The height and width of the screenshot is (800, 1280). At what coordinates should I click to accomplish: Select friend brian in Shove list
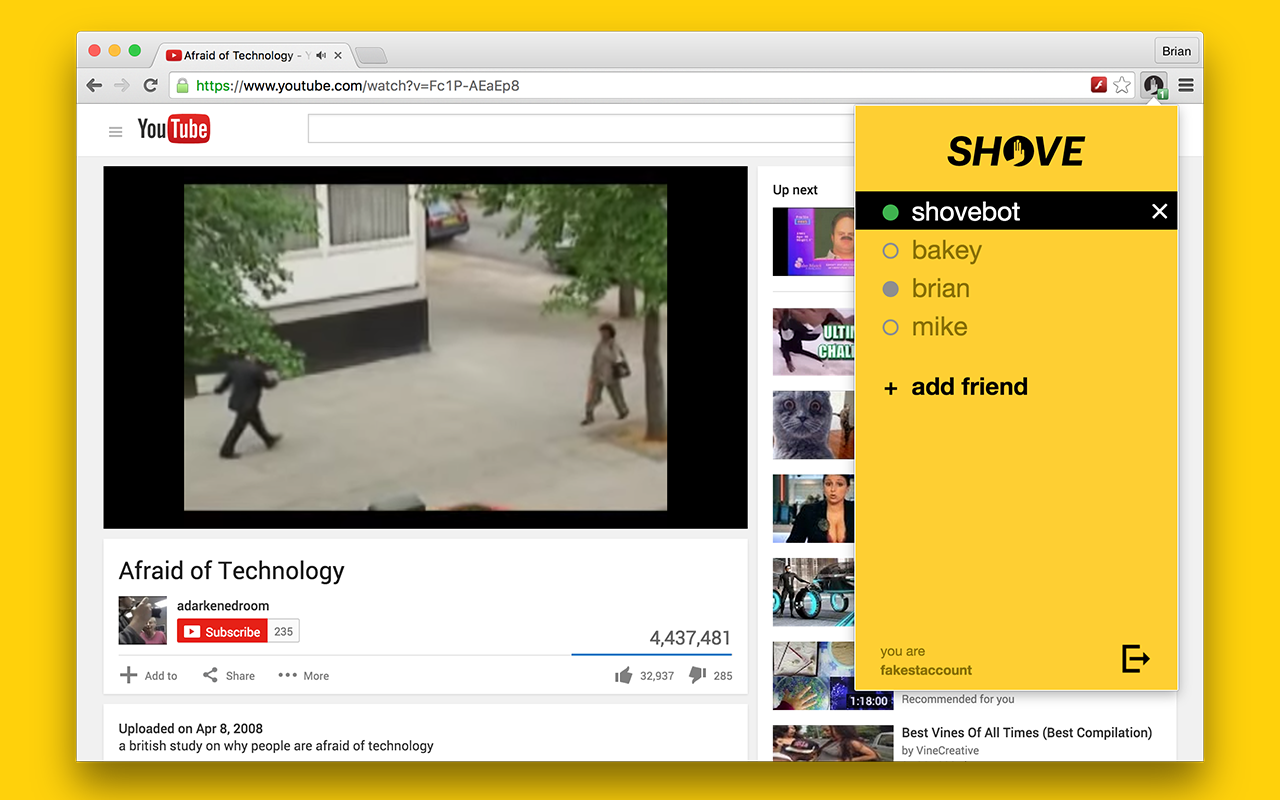coord(1016,288)
